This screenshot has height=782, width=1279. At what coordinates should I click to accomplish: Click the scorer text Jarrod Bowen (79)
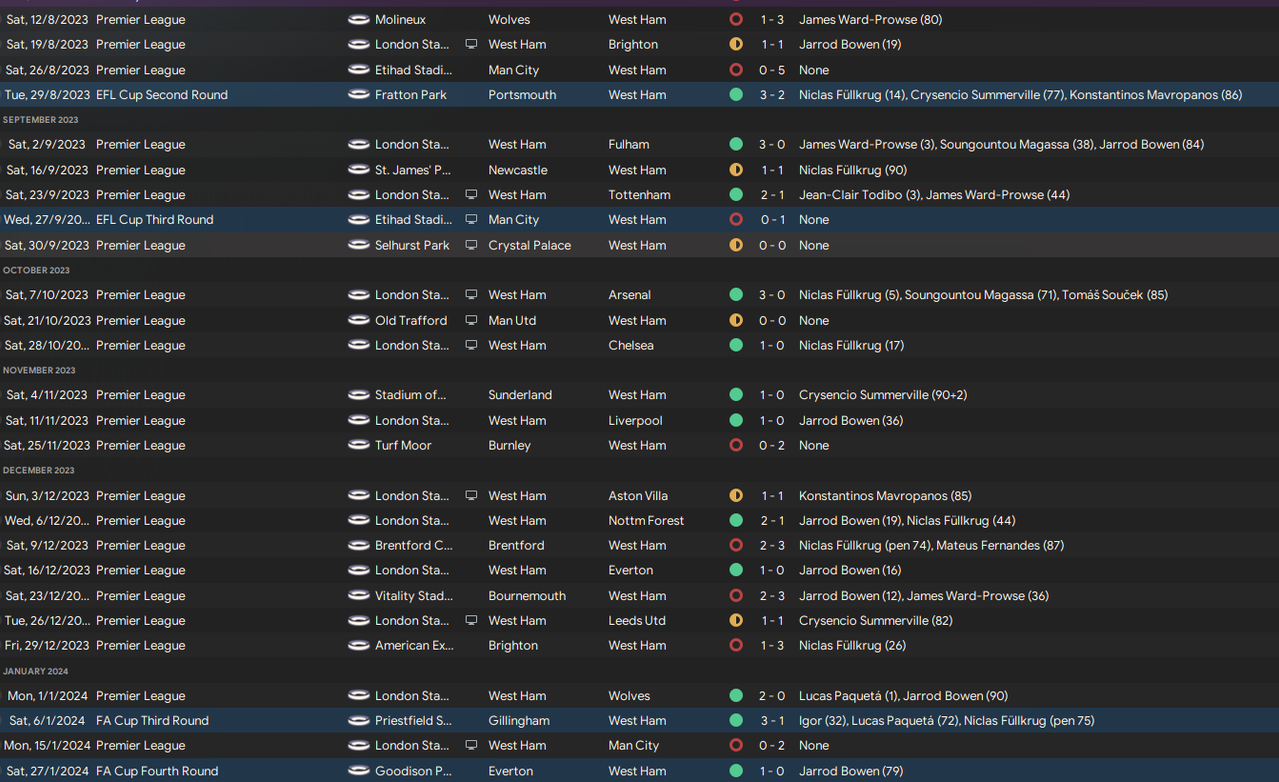click(x=850, y=771)
